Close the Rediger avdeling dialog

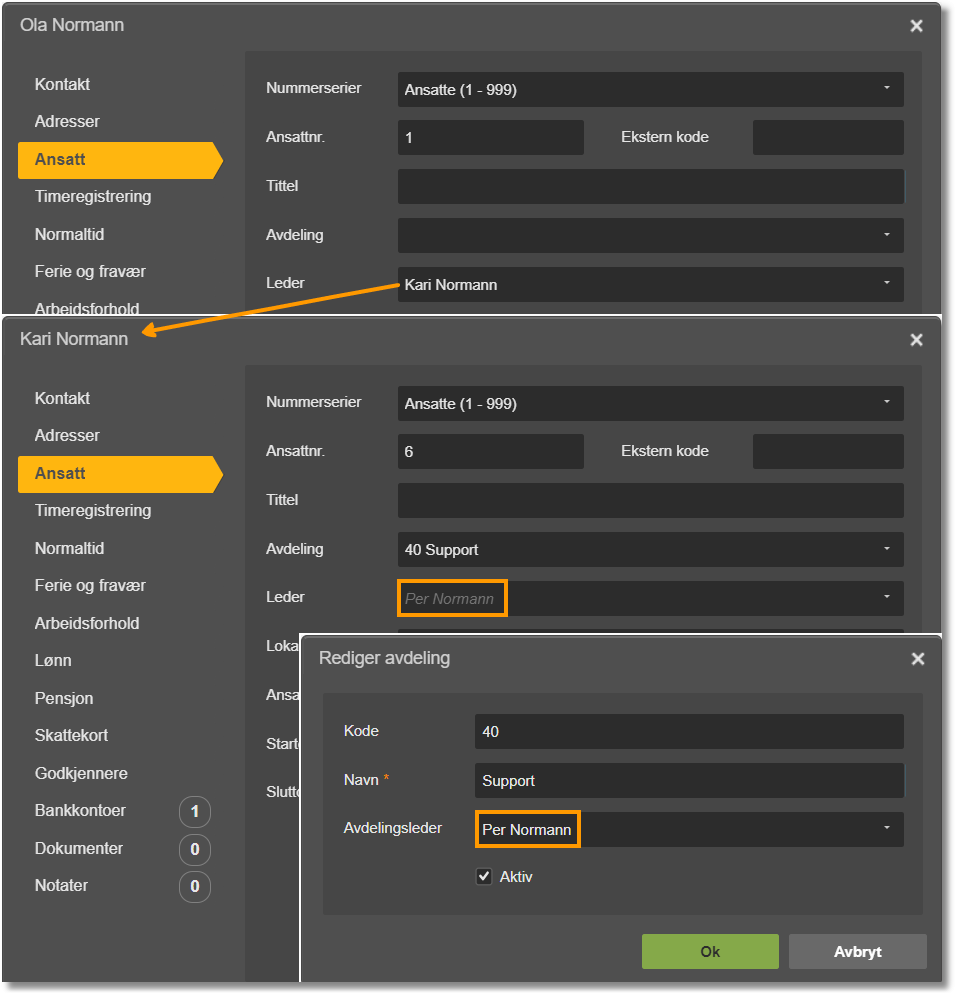click(x=917, y=659)
